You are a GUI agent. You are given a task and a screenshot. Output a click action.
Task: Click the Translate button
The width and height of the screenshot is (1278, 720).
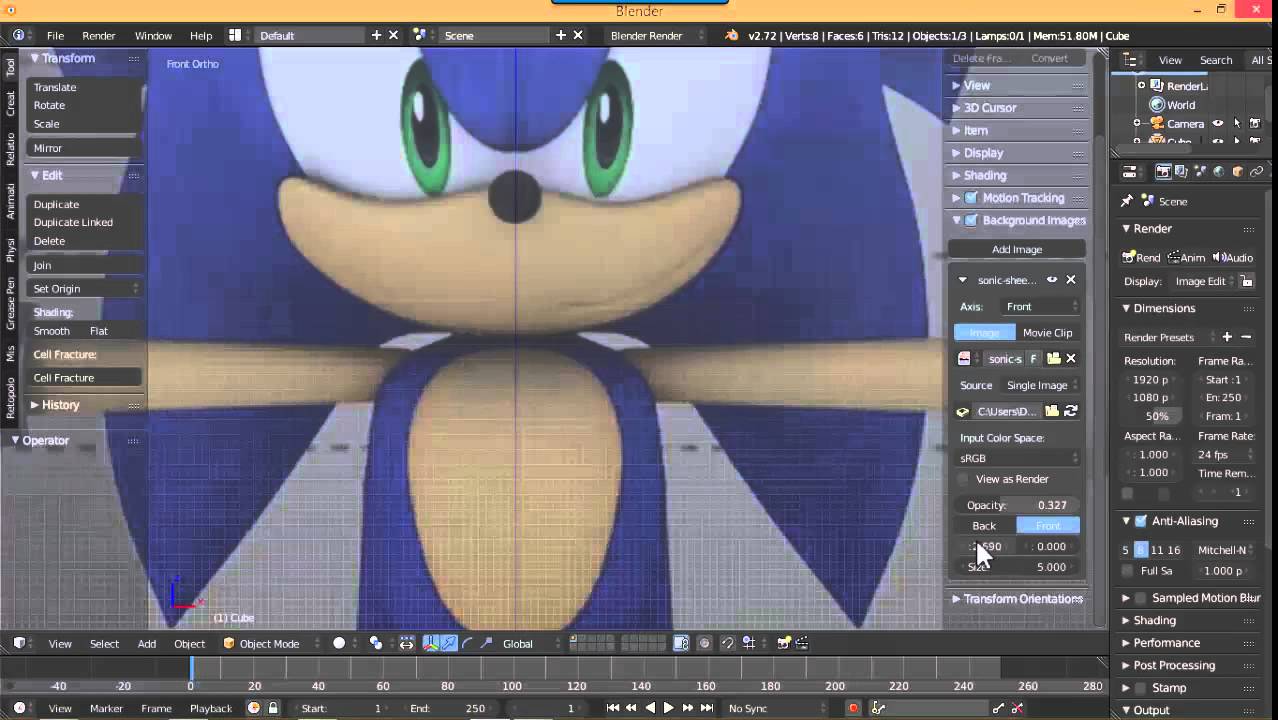(85, 87)
